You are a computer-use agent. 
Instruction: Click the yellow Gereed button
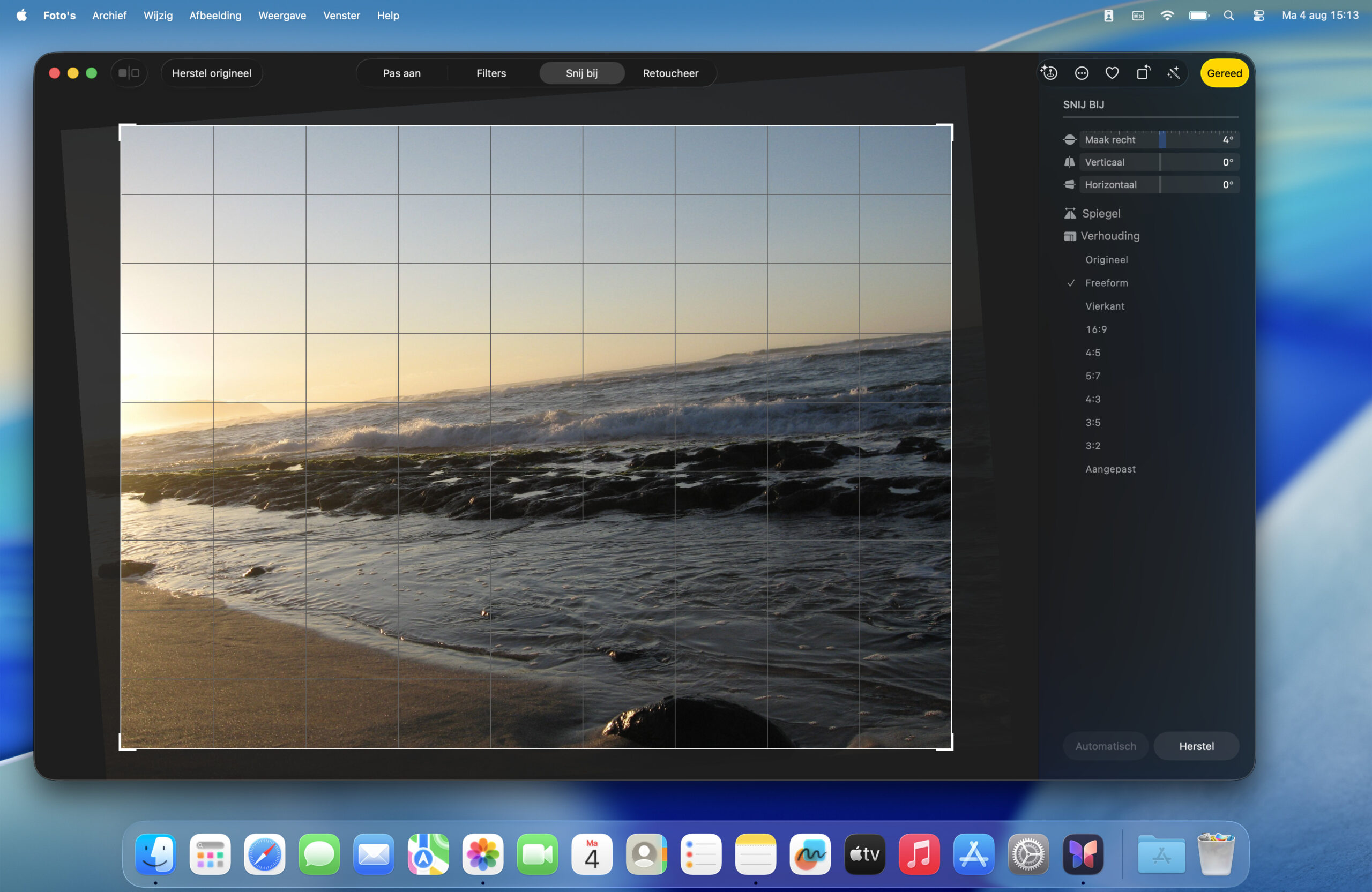[x=1224, y=73]
